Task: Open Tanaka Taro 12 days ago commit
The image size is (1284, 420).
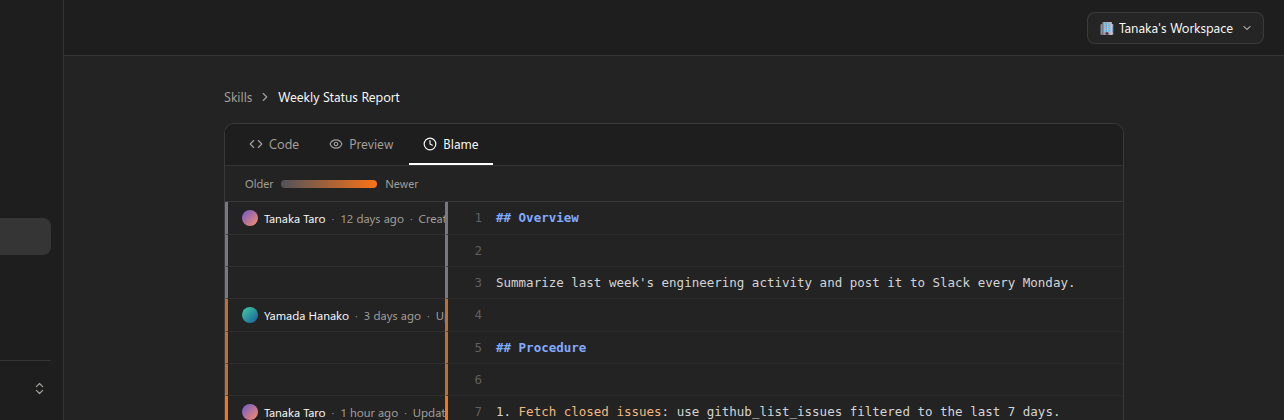Action: point(336,218)
